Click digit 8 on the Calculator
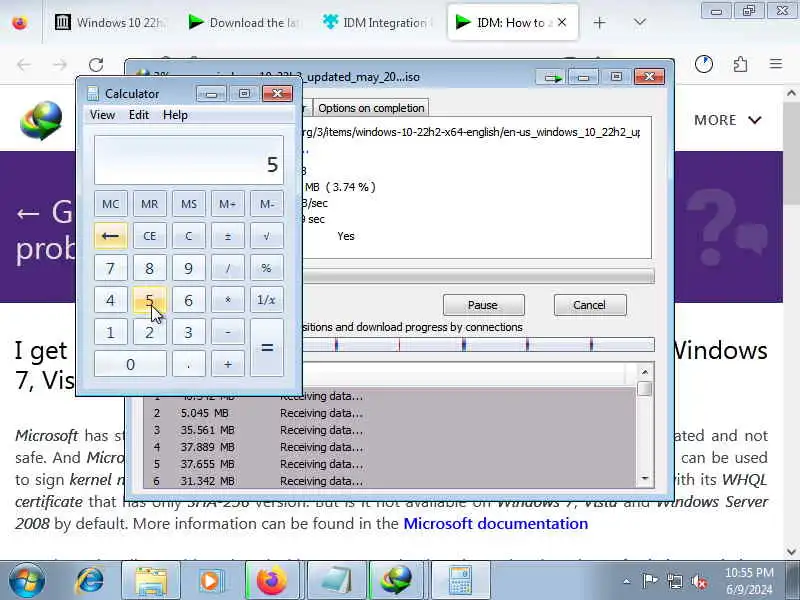The image size is (800, 600). click(149, 268)
